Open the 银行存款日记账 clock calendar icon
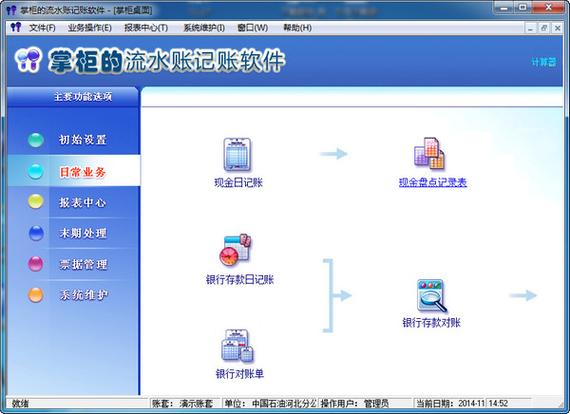Screen dimensions: 570x414 (x=235, y=250)
